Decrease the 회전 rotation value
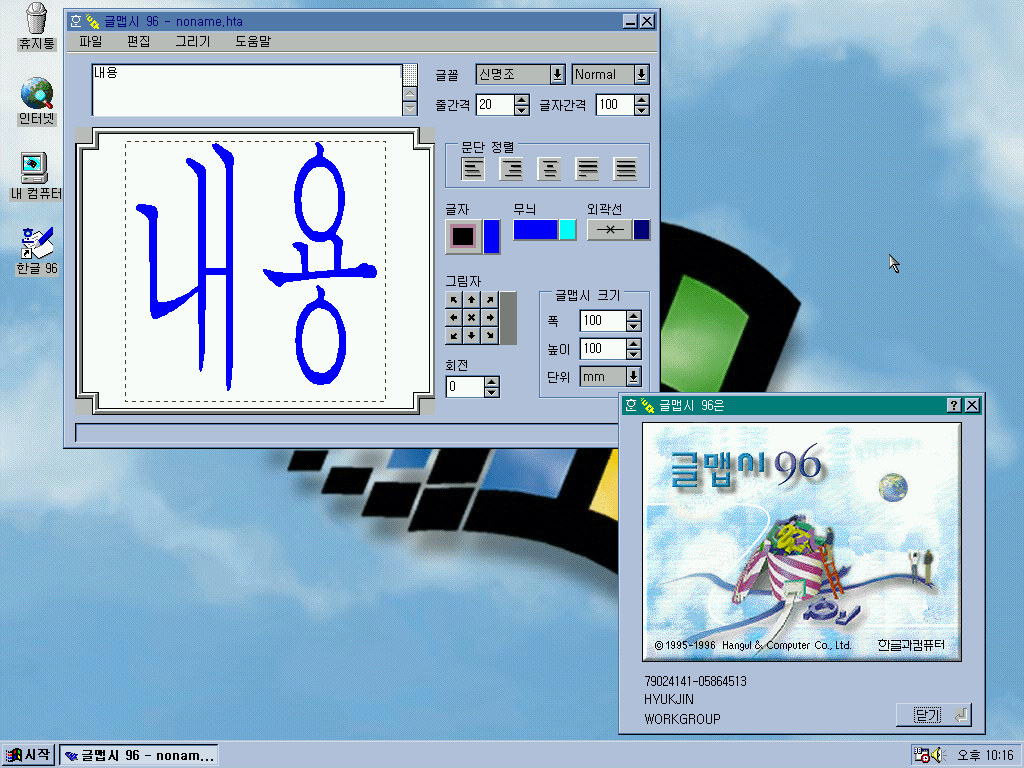The width and height of the screenshot is (1024, 768). click(492, 392)
